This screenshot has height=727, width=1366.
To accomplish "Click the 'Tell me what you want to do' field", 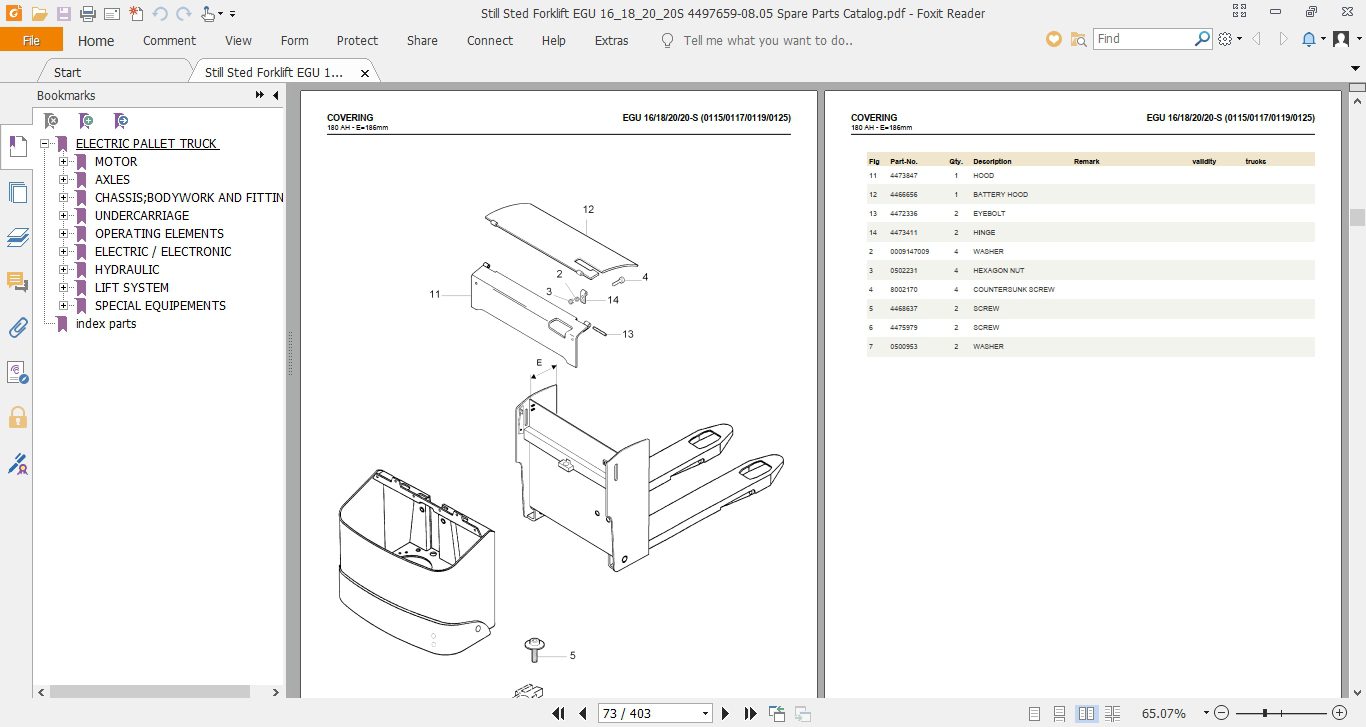I will [x=767, y=41].
